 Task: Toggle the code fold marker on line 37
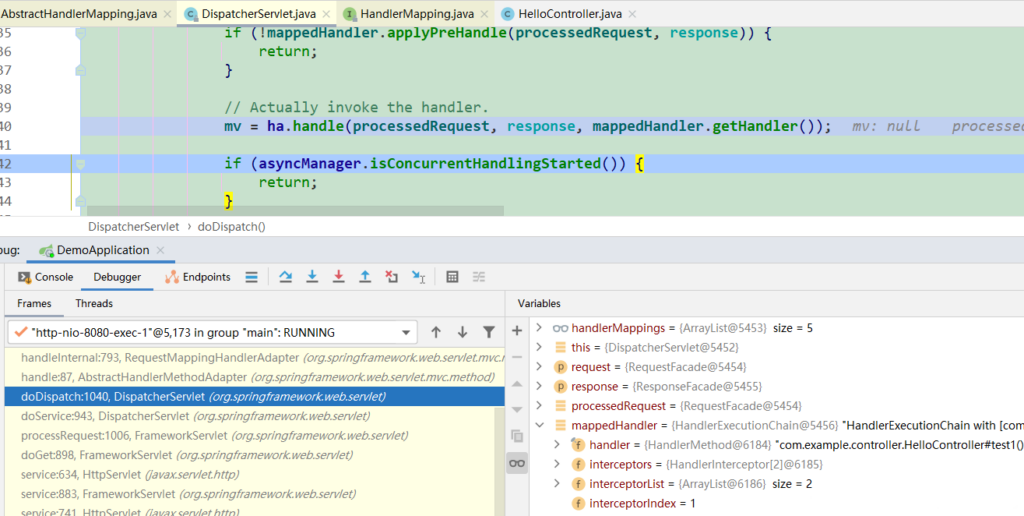(x=80, y=70)
